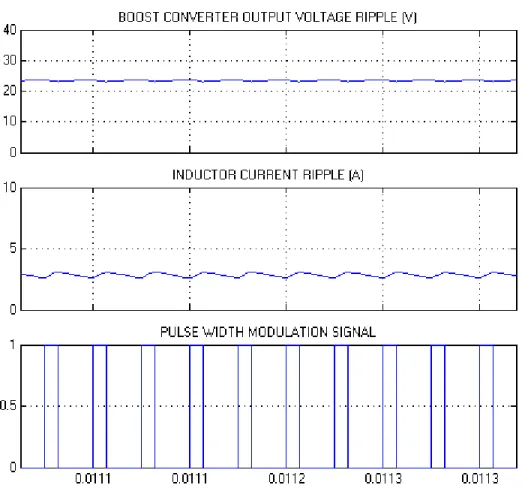Click the "20" y-axis tick label

(10, 91)
